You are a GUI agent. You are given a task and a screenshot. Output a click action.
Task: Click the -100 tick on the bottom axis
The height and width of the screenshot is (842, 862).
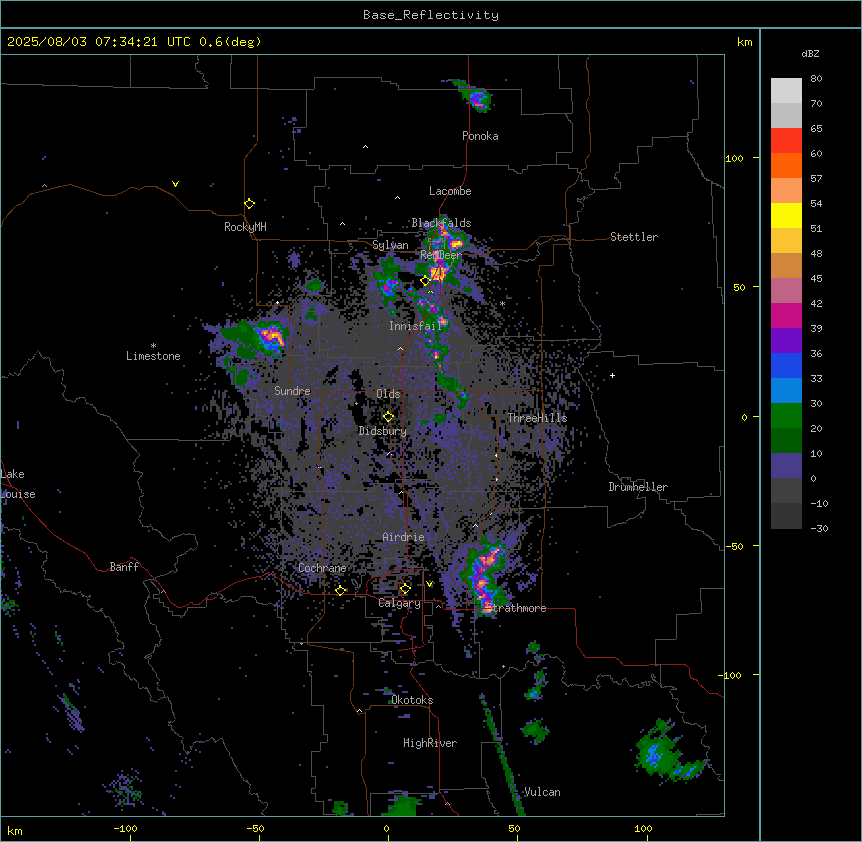[125, 828]
